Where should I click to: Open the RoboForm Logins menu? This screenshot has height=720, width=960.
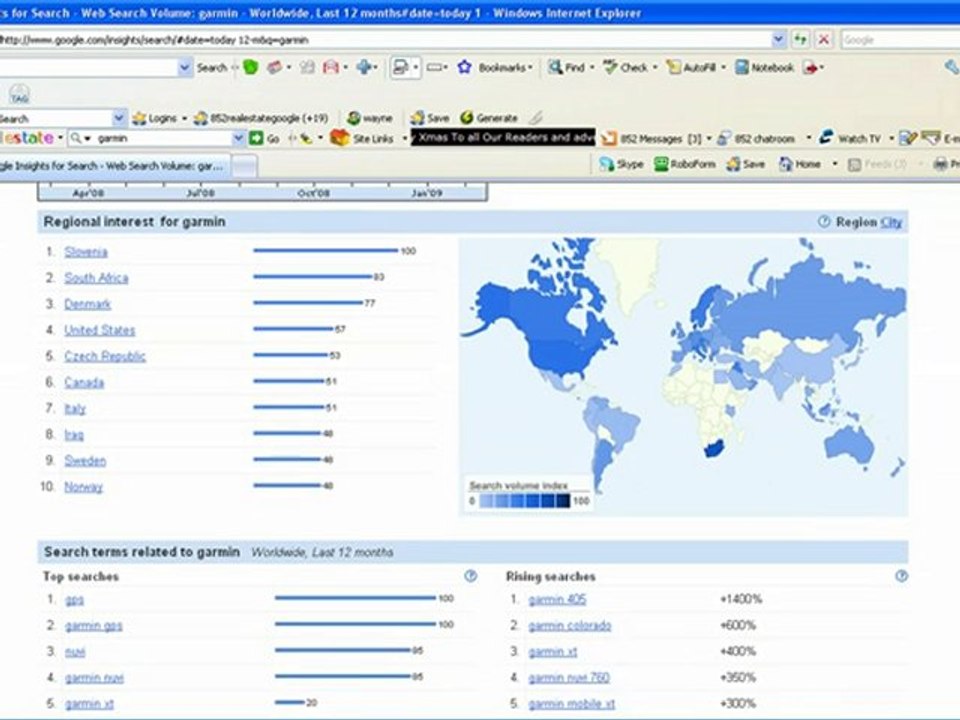coord(159,118)
